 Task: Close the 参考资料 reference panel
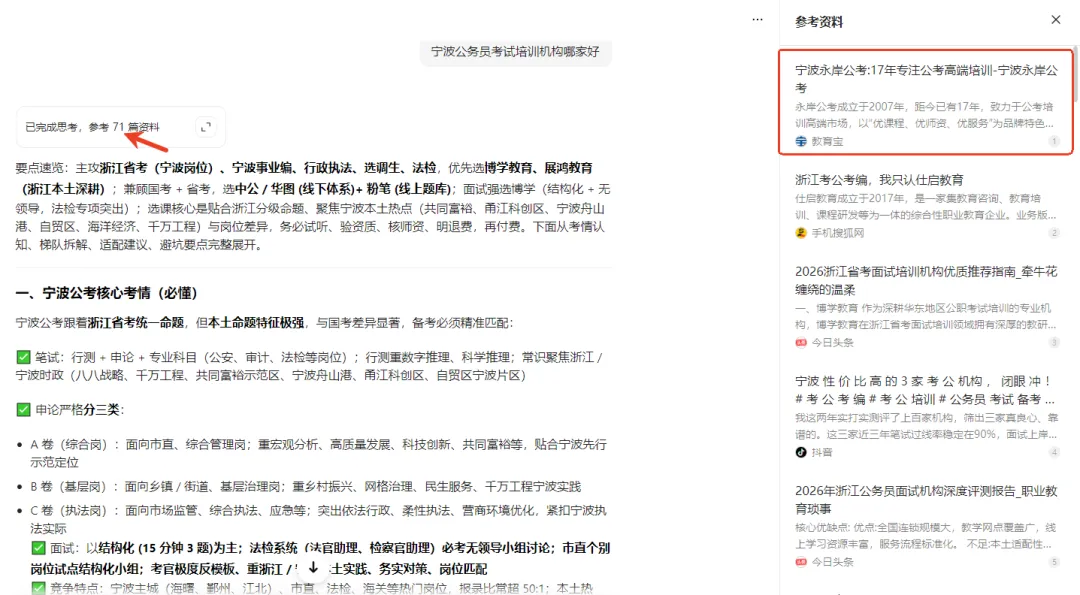[x=1055, y=20]
